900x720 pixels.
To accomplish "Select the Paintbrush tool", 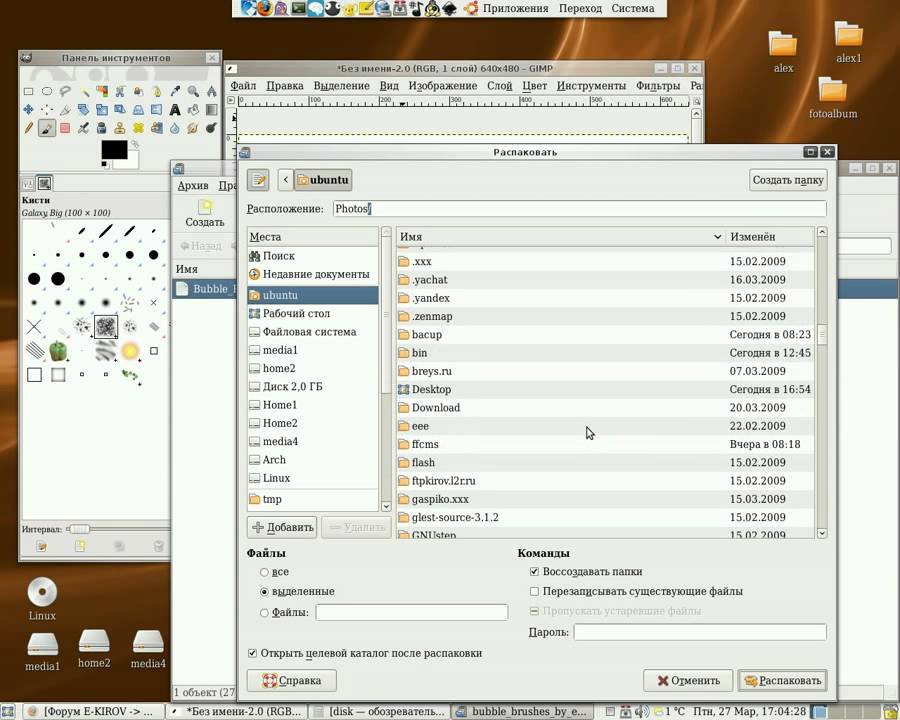I will point(46,127).
